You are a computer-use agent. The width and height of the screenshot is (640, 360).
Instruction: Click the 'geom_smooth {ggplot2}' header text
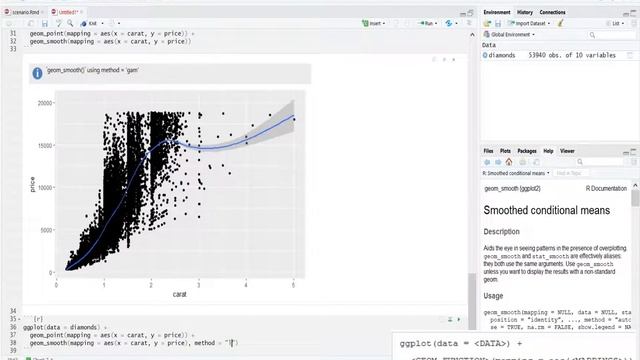(513, 189)
